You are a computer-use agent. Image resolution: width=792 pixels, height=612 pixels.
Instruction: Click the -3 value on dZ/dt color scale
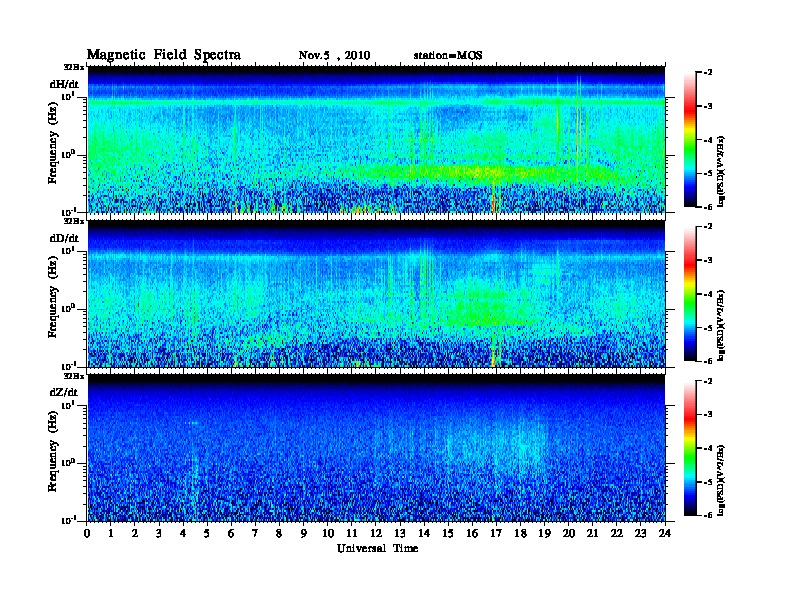point(709,415)
